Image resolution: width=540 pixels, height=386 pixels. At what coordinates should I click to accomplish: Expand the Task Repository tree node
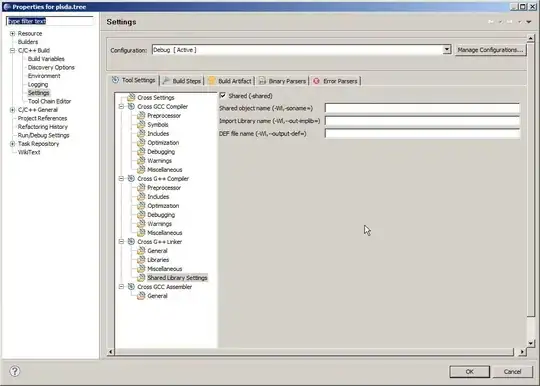pyautogui.click(x=12, y=144)
